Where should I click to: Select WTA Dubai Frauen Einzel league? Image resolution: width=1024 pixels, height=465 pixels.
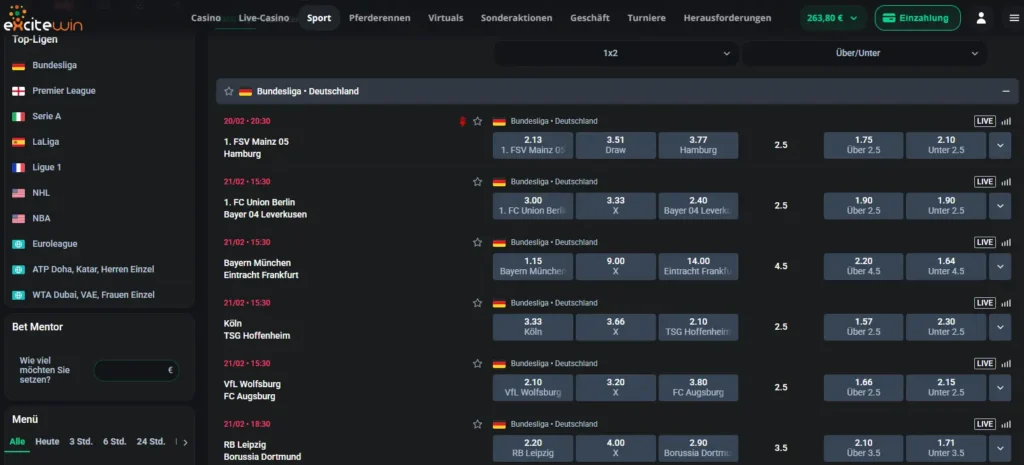coord(93,295)
